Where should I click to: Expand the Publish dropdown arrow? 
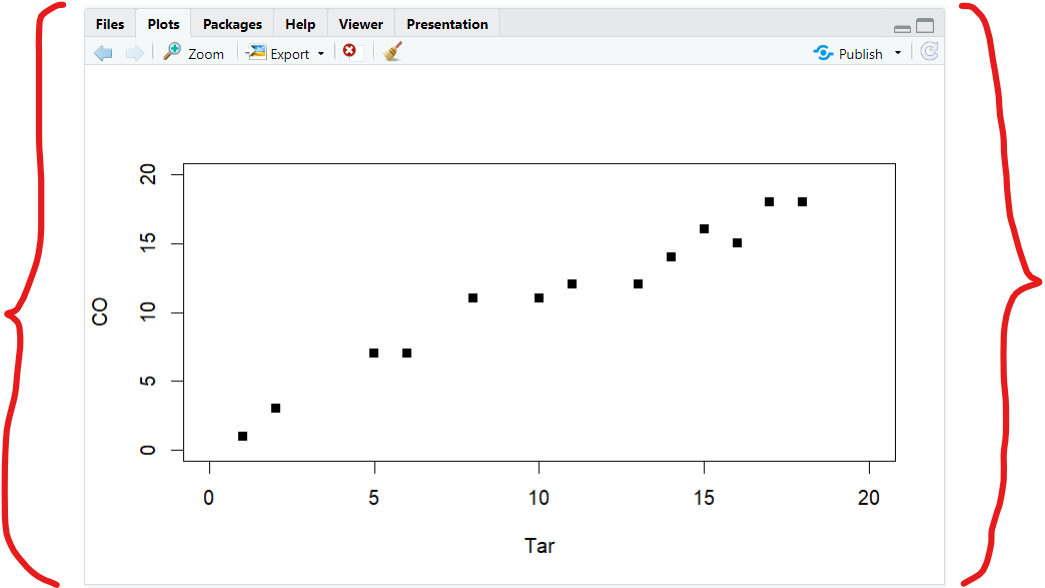(898, 53)
